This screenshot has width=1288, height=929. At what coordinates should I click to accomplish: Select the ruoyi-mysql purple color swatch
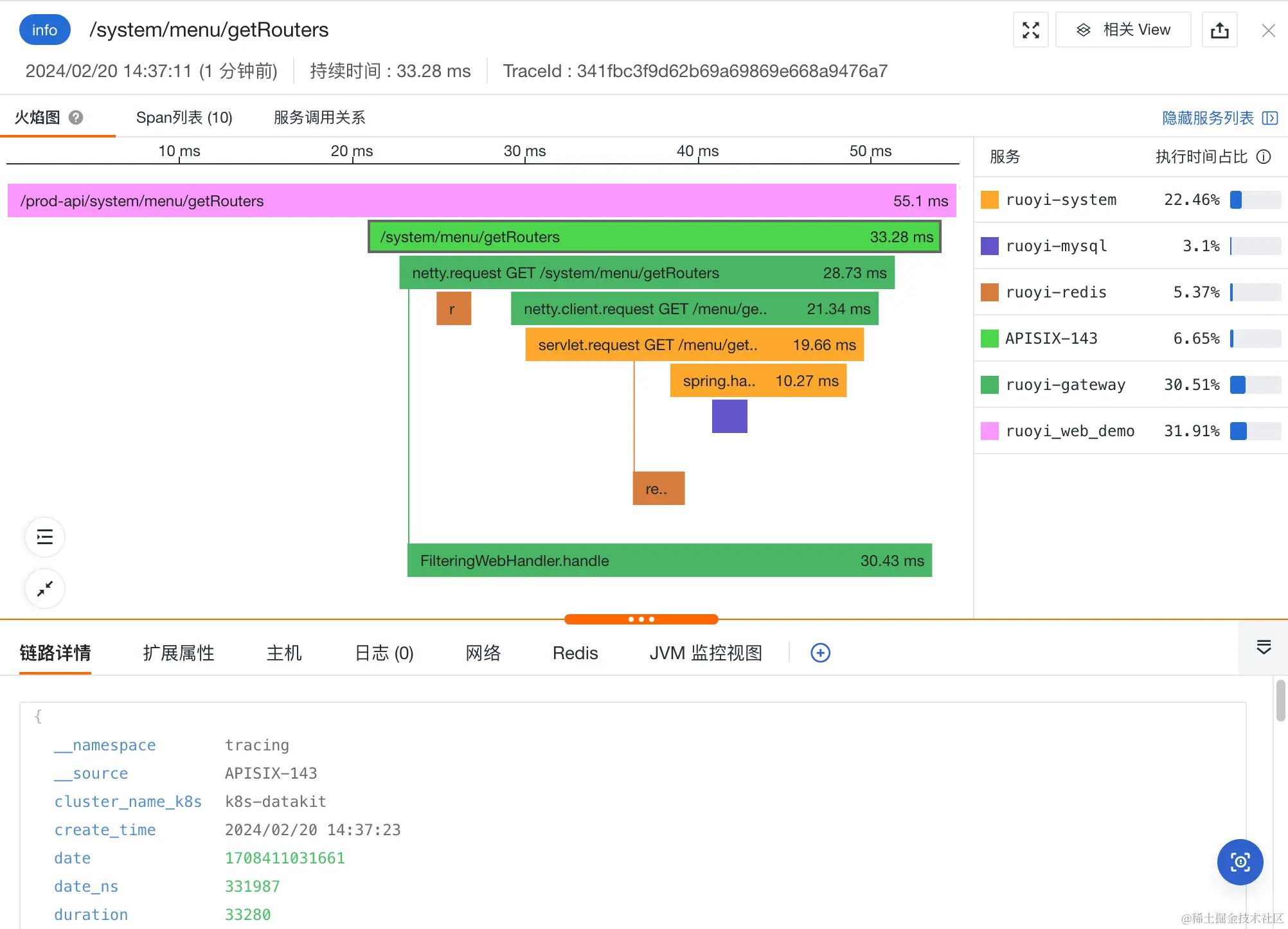(x=990, y=246)
